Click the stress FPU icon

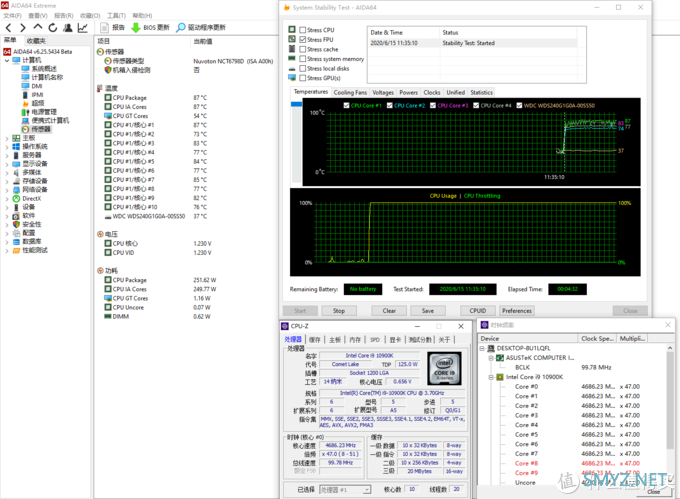tap(292, 39)
